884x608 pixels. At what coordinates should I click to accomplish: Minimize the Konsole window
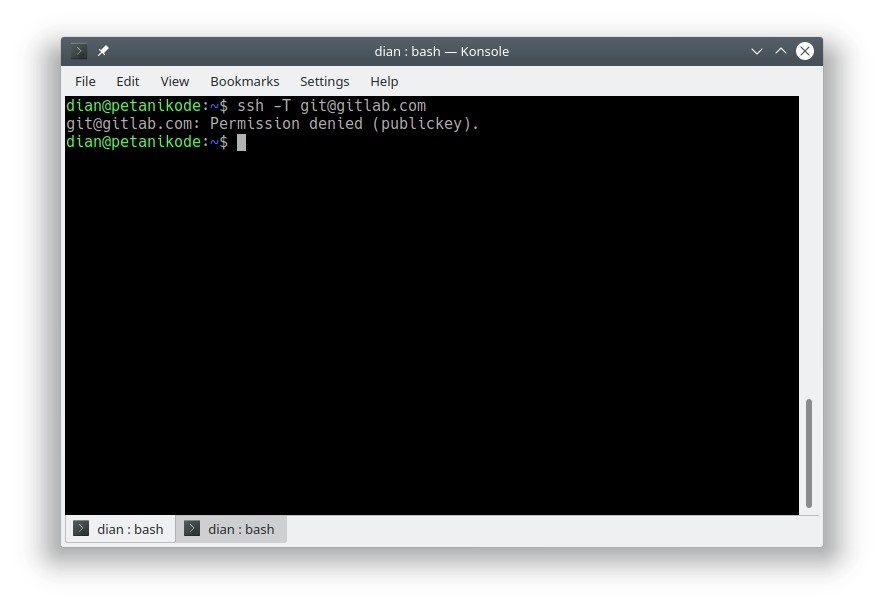tap(757, 51)
